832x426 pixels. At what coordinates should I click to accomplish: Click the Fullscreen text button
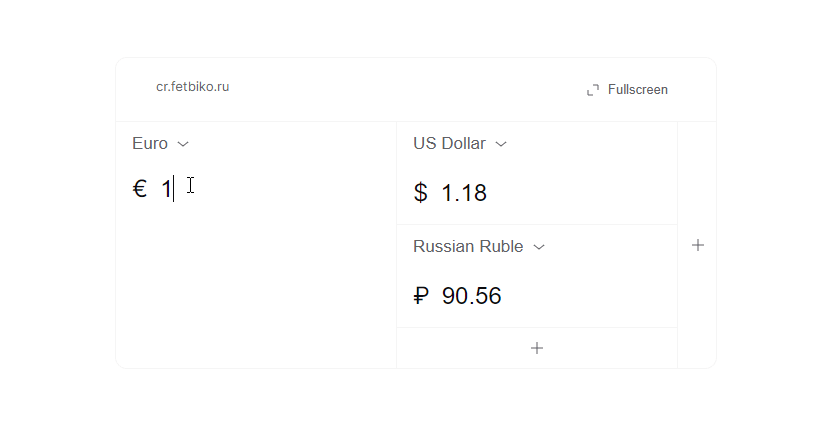pos(637,90)
